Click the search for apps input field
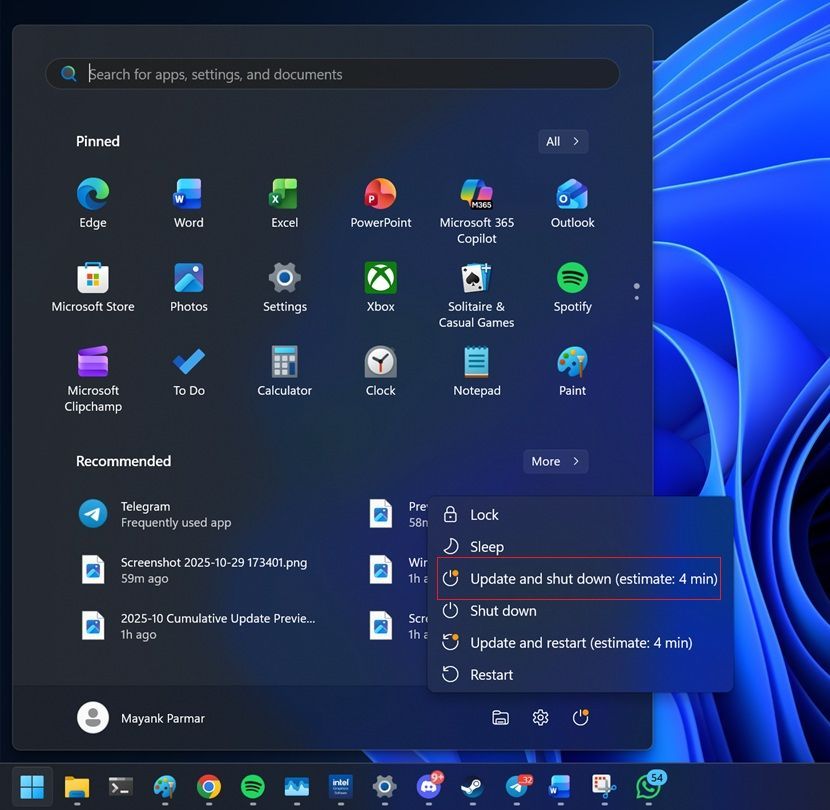 pos(331,73)
